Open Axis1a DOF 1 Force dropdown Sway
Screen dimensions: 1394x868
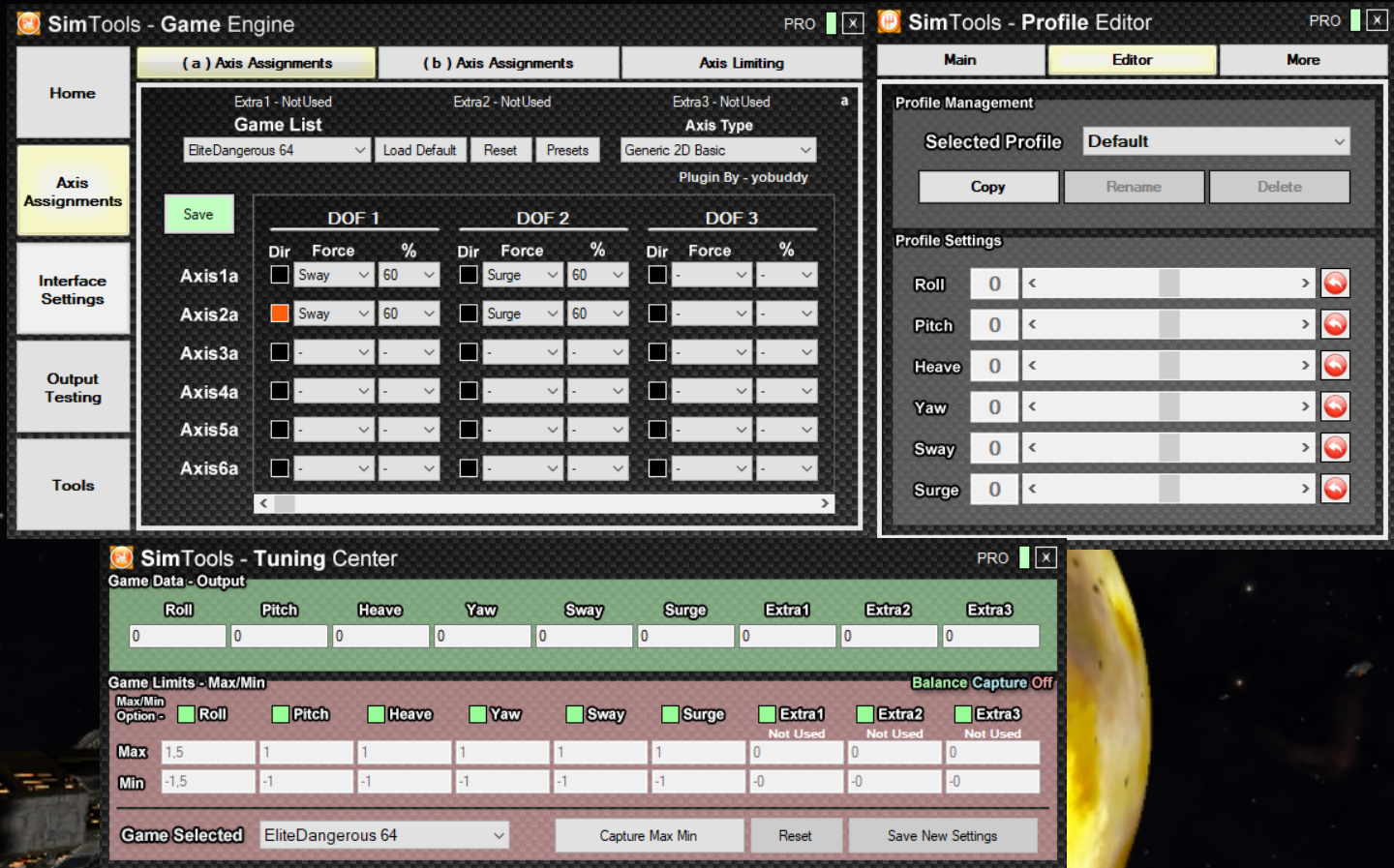click(x=334, y=275)
